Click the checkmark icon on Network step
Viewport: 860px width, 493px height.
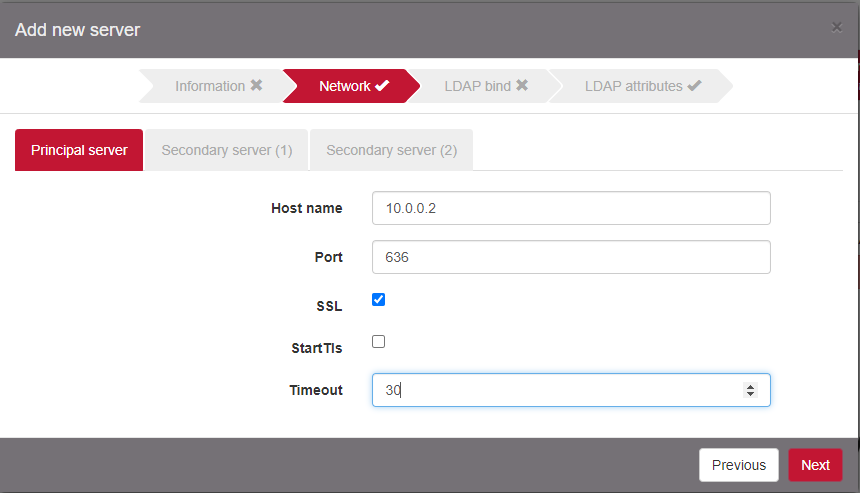[x=382, y=86]
